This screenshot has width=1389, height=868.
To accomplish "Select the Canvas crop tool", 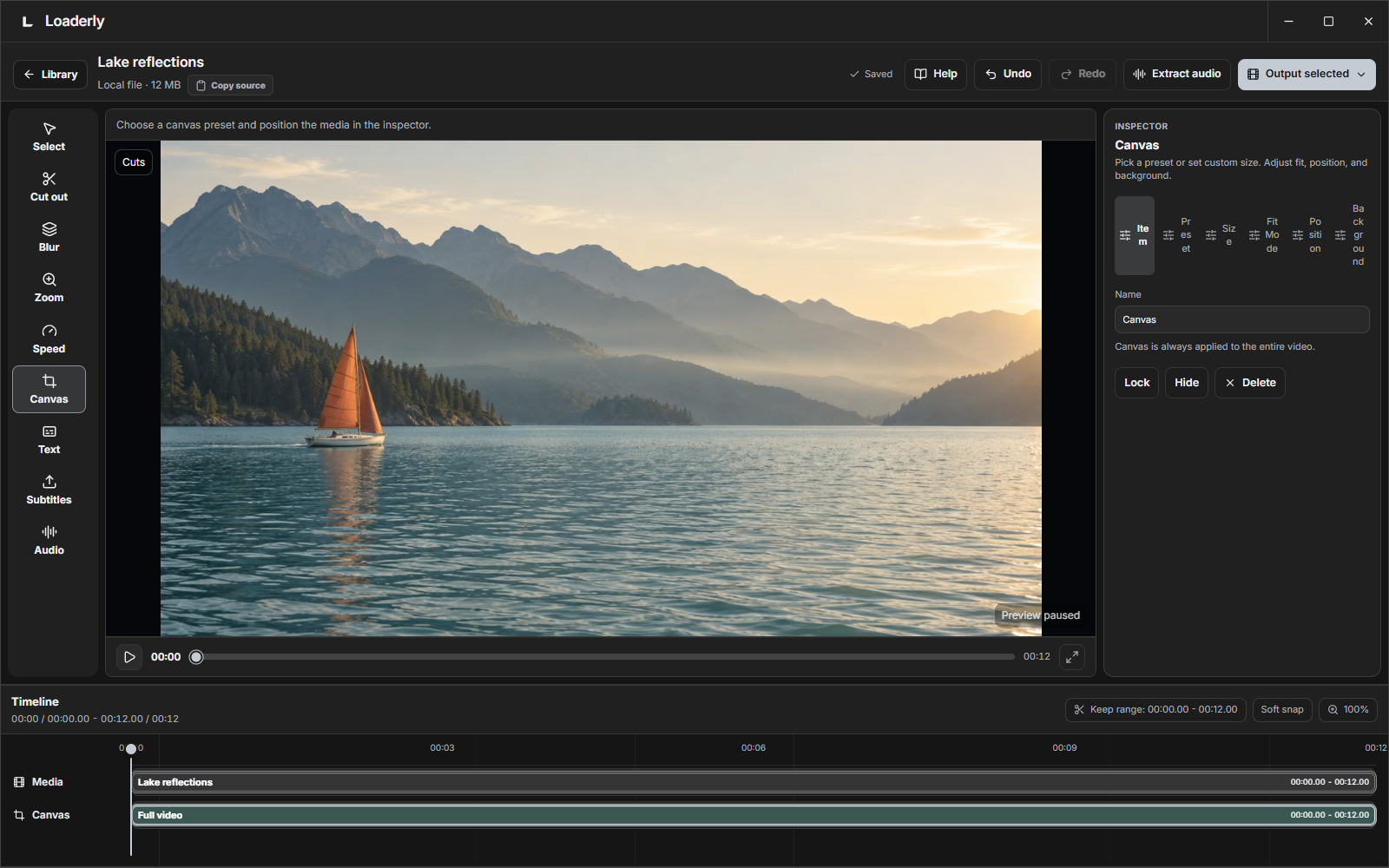I will (x=49, y=389).
